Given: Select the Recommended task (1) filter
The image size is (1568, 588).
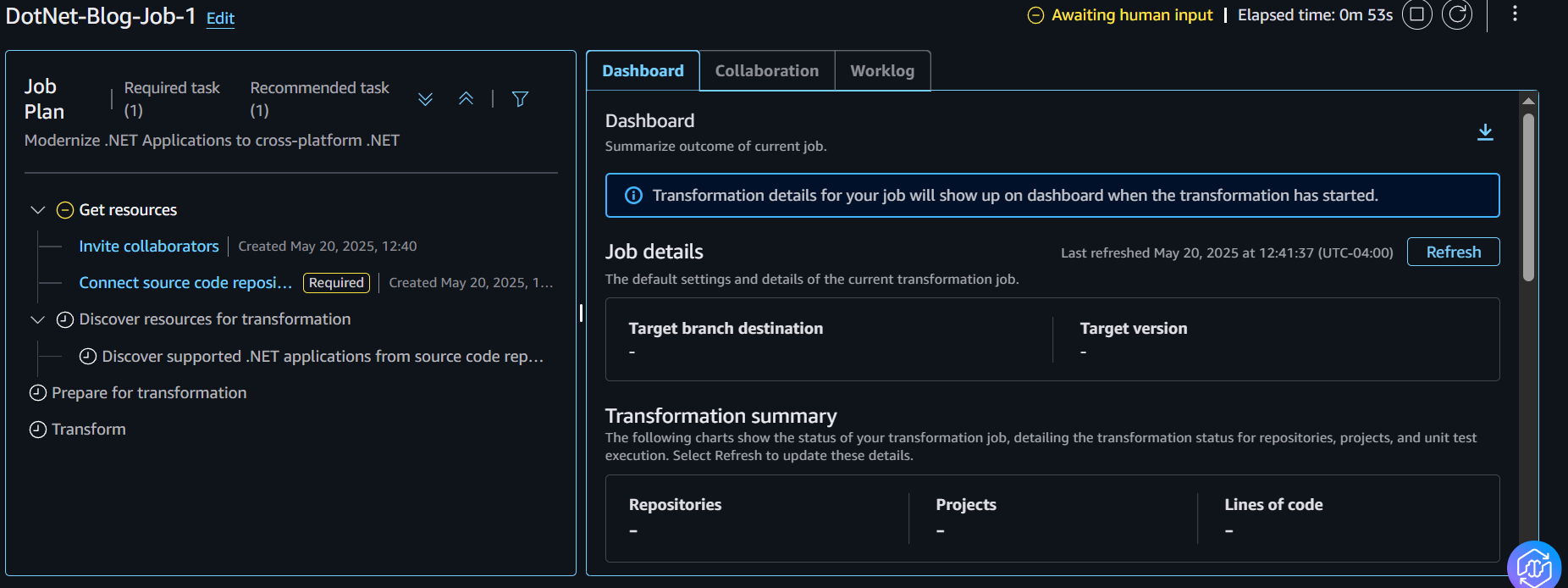Looking at the screenshot, I should (319, 99).
